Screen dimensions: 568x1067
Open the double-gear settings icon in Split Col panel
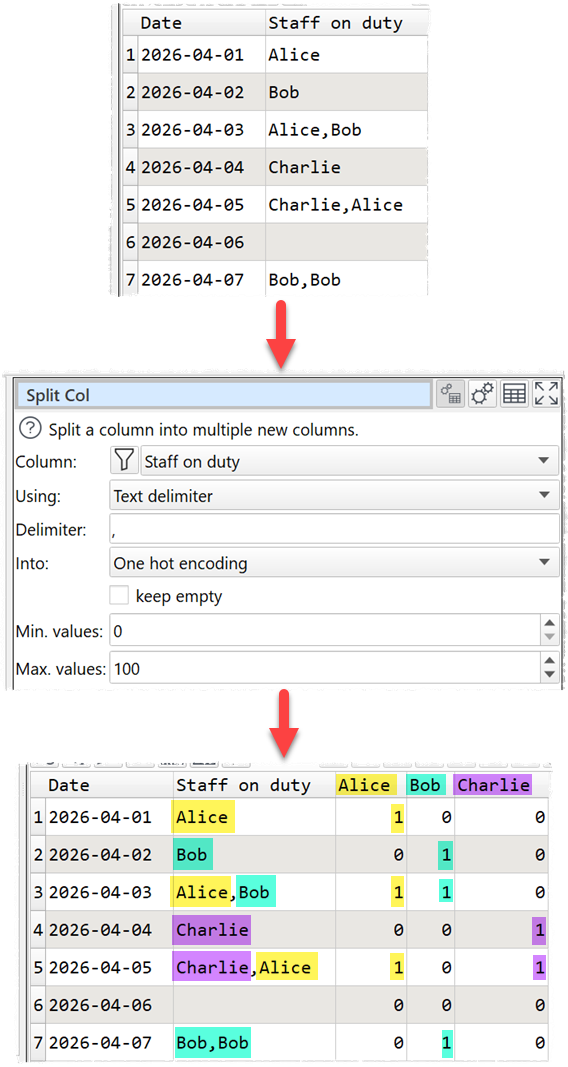tap(482, 395)
